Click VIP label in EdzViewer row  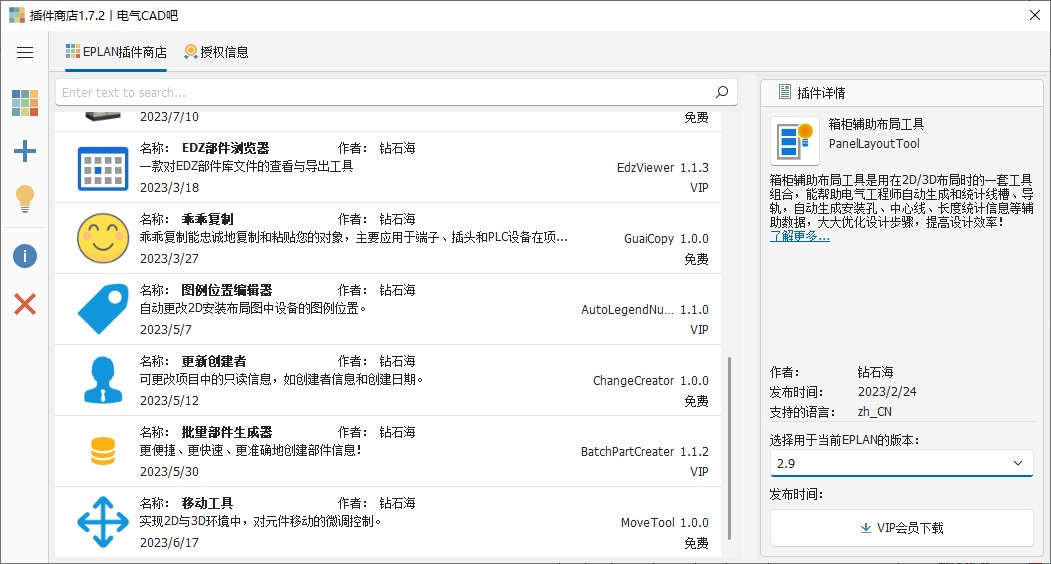coord(699,188)
